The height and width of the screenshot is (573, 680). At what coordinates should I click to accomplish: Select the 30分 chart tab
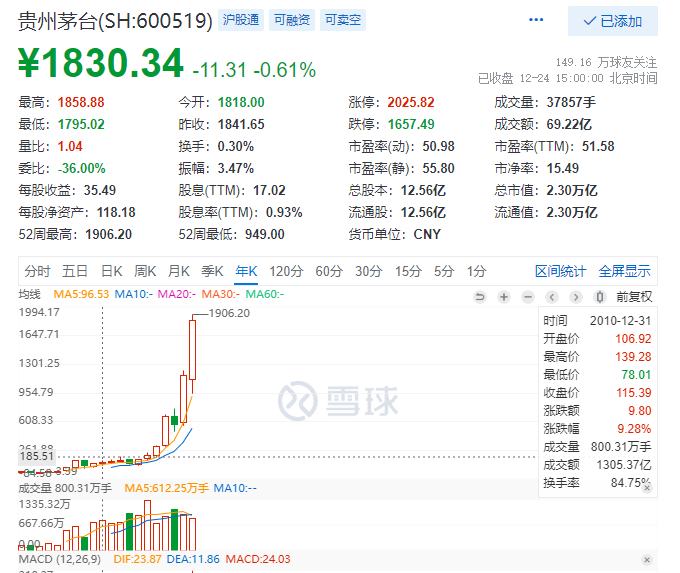[369, 272]
